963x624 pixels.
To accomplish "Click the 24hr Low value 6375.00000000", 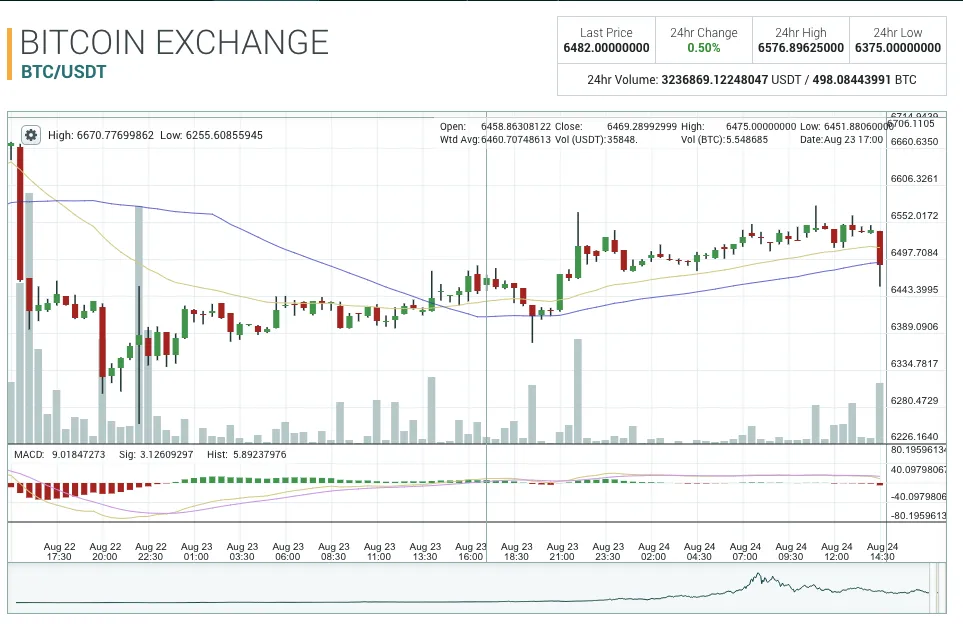I will pyautogui.click(x=898, y=48).
